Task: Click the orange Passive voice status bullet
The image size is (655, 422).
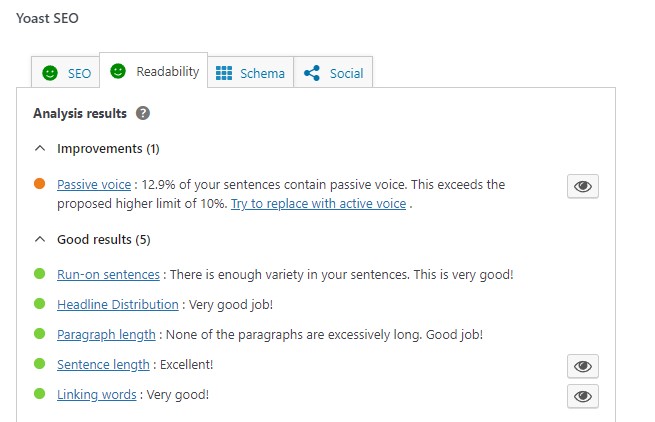Action: (x=39, y=184)
